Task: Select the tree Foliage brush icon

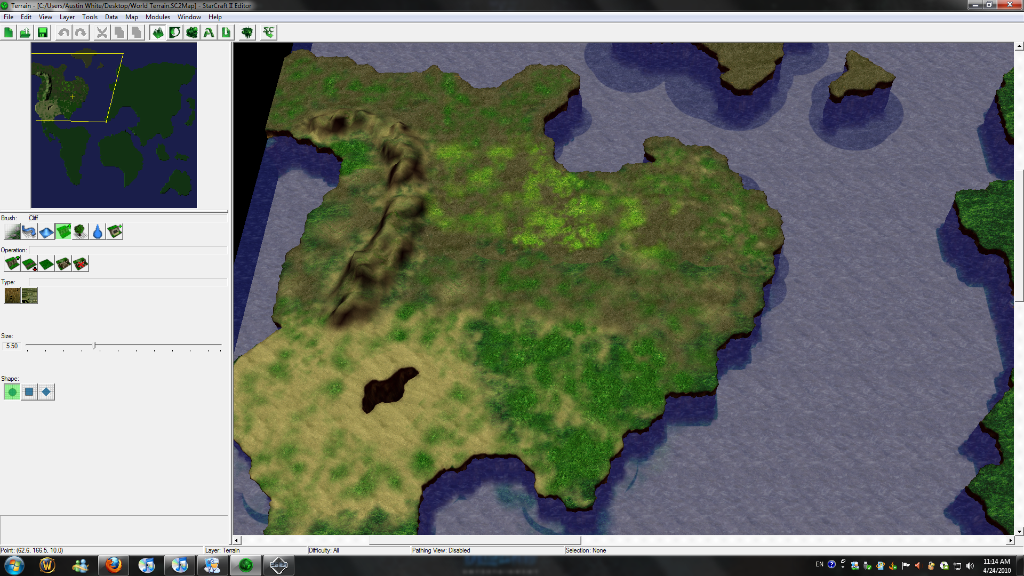Action: click(x=80, y=231)
